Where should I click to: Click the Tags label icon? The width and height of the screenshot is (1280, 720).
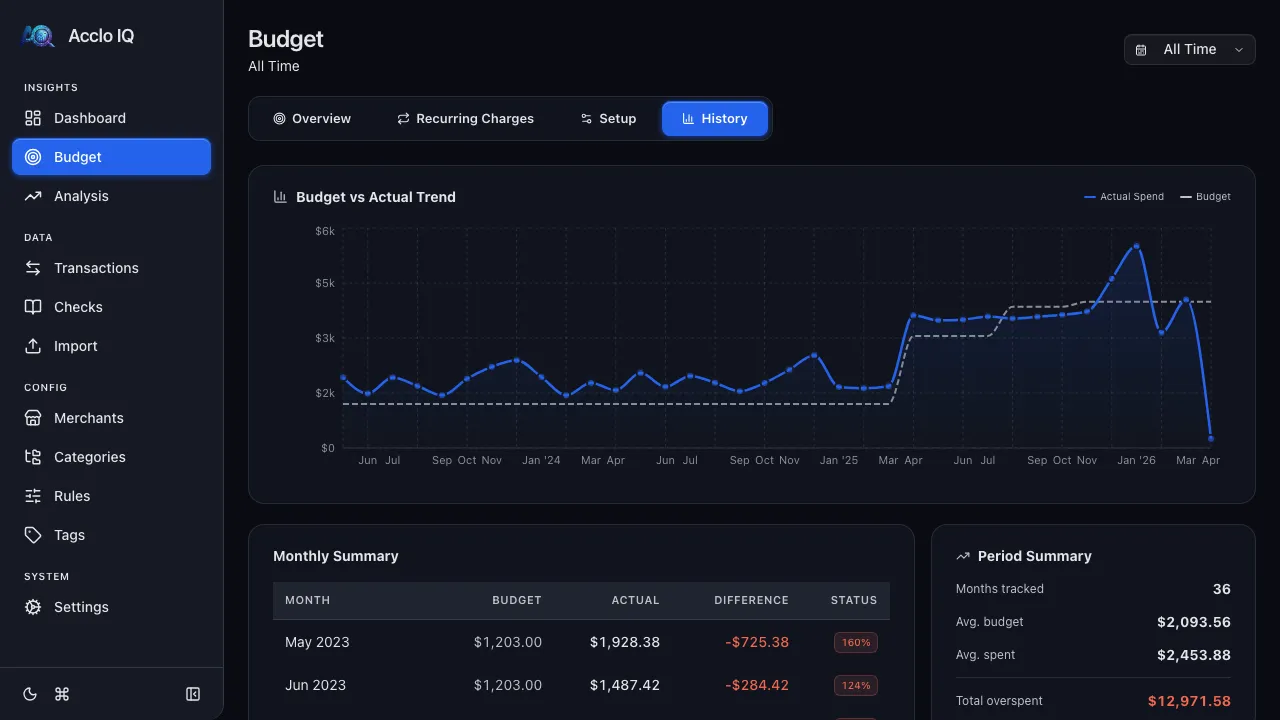tap(33, 535)
